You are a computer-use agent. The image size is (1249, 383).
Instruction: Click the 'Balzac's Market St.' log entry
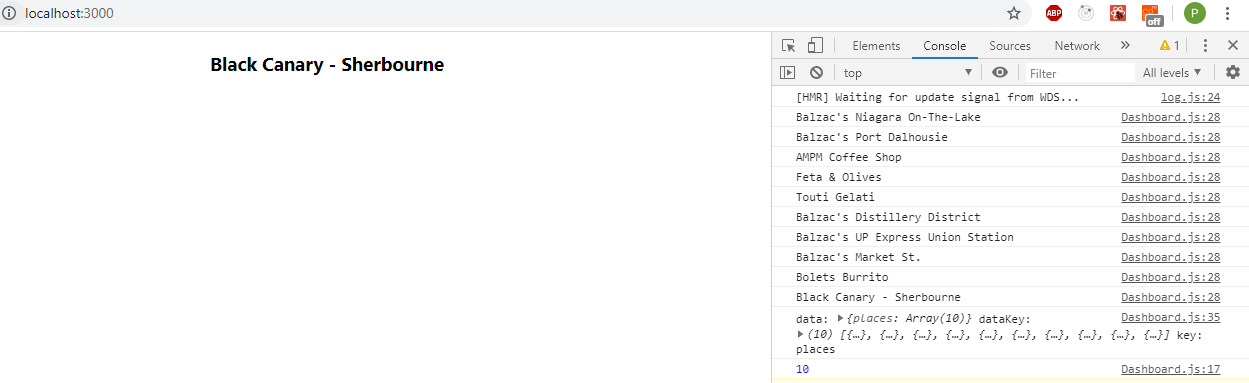858,257
